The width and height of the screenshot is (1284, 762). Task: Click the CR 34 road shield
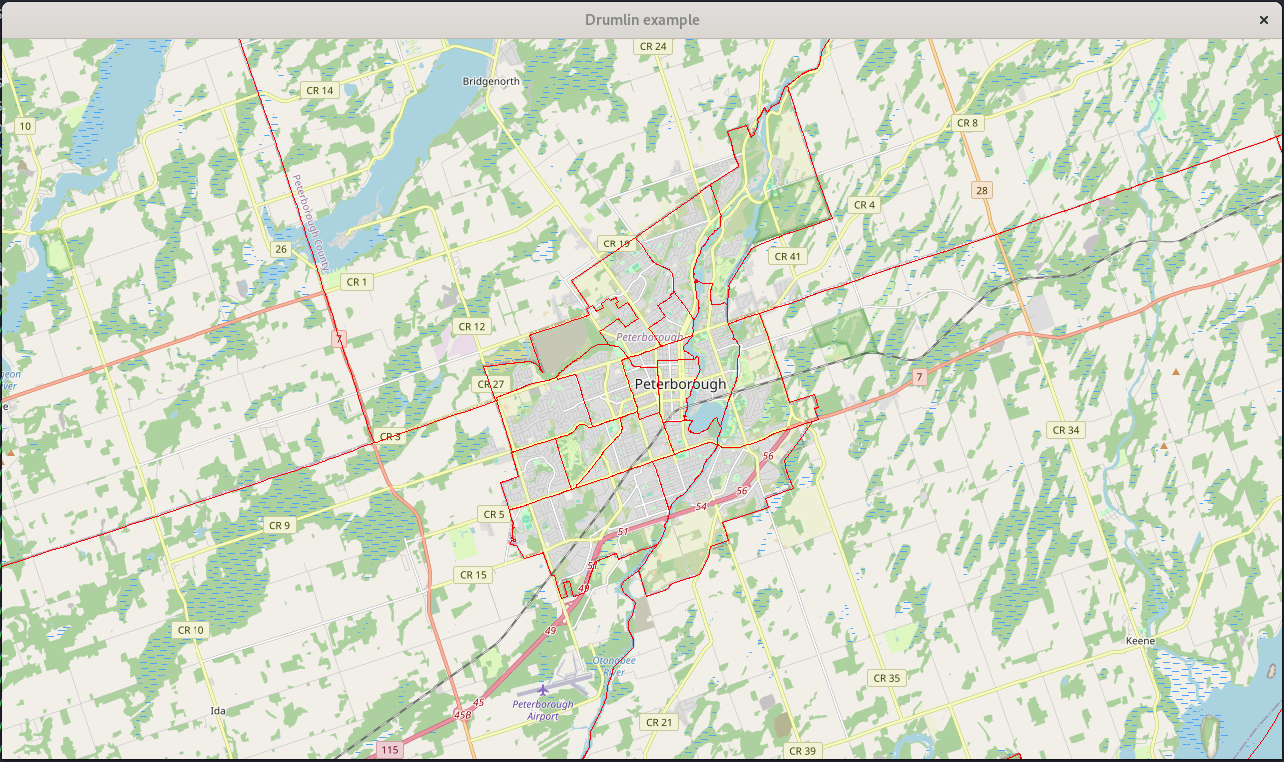point(1066,430)
